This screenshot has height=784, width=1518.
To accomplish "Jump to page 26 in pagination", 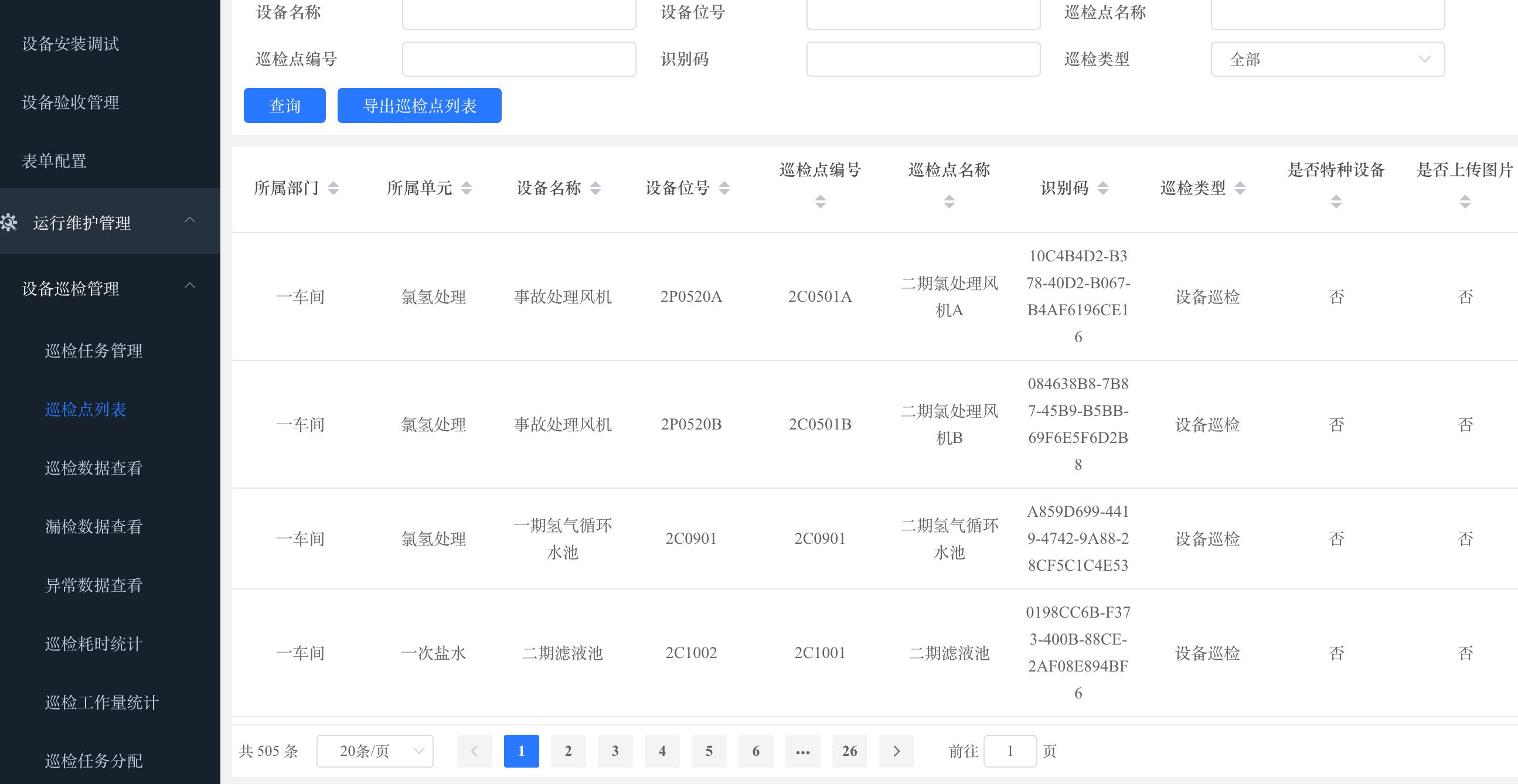I will tap(849, 751).
